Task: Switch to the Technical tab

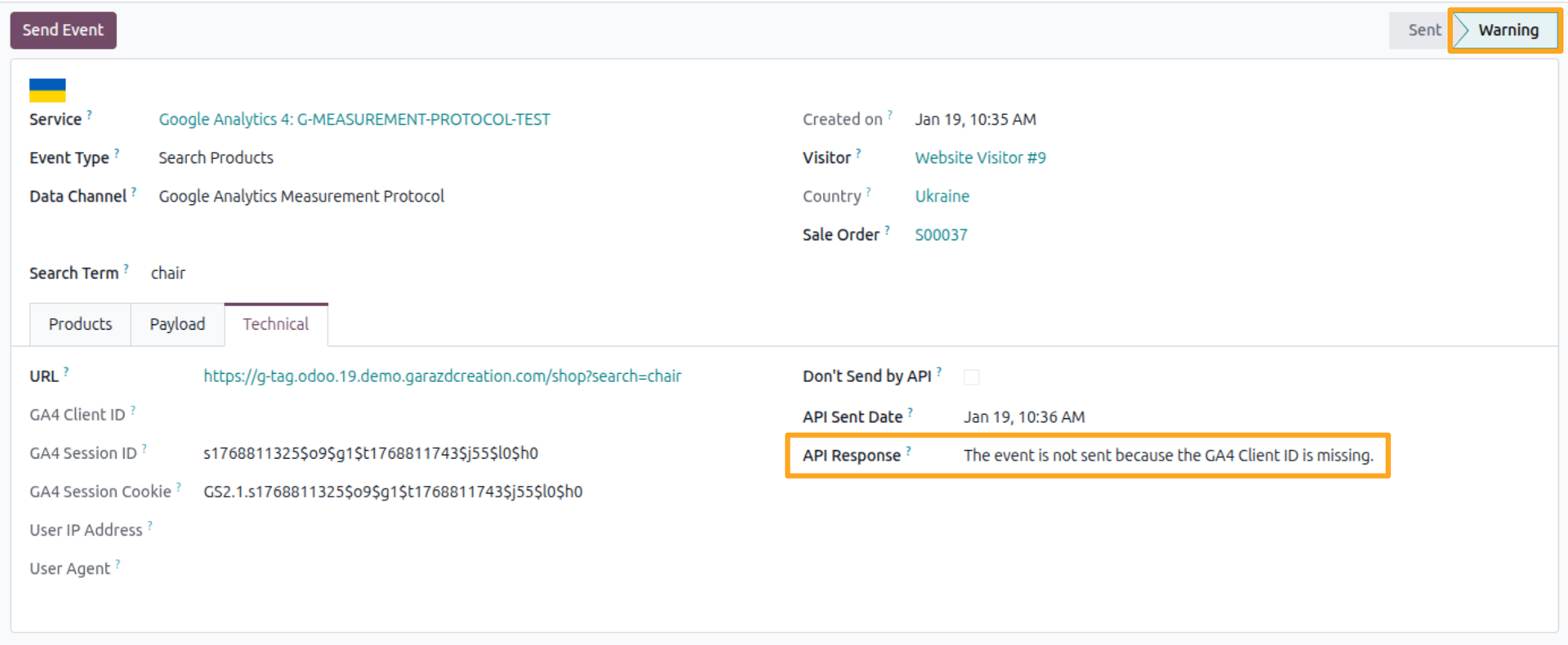Action: click(276, 324)
